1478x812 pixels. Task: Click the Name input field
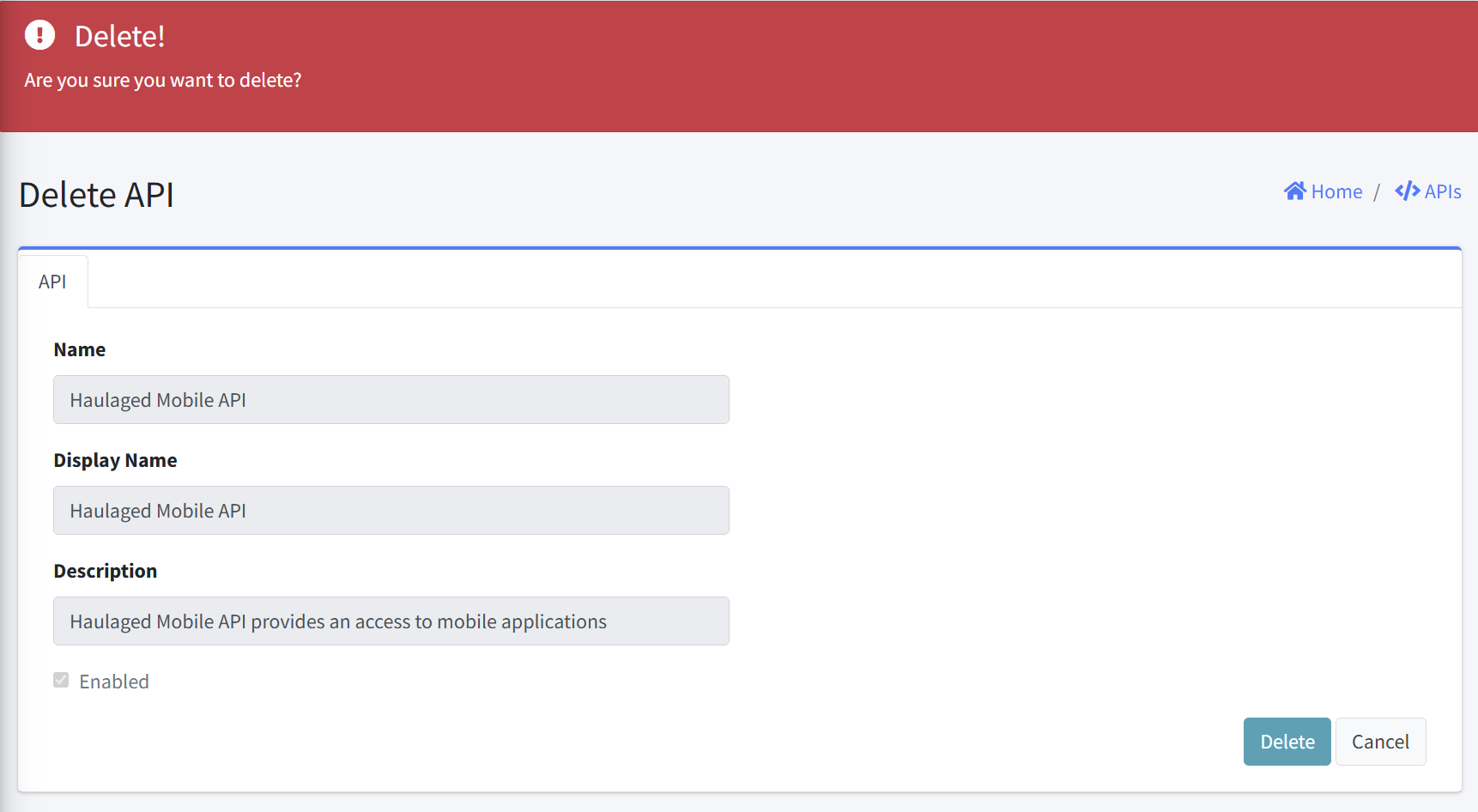coord(391,400)
